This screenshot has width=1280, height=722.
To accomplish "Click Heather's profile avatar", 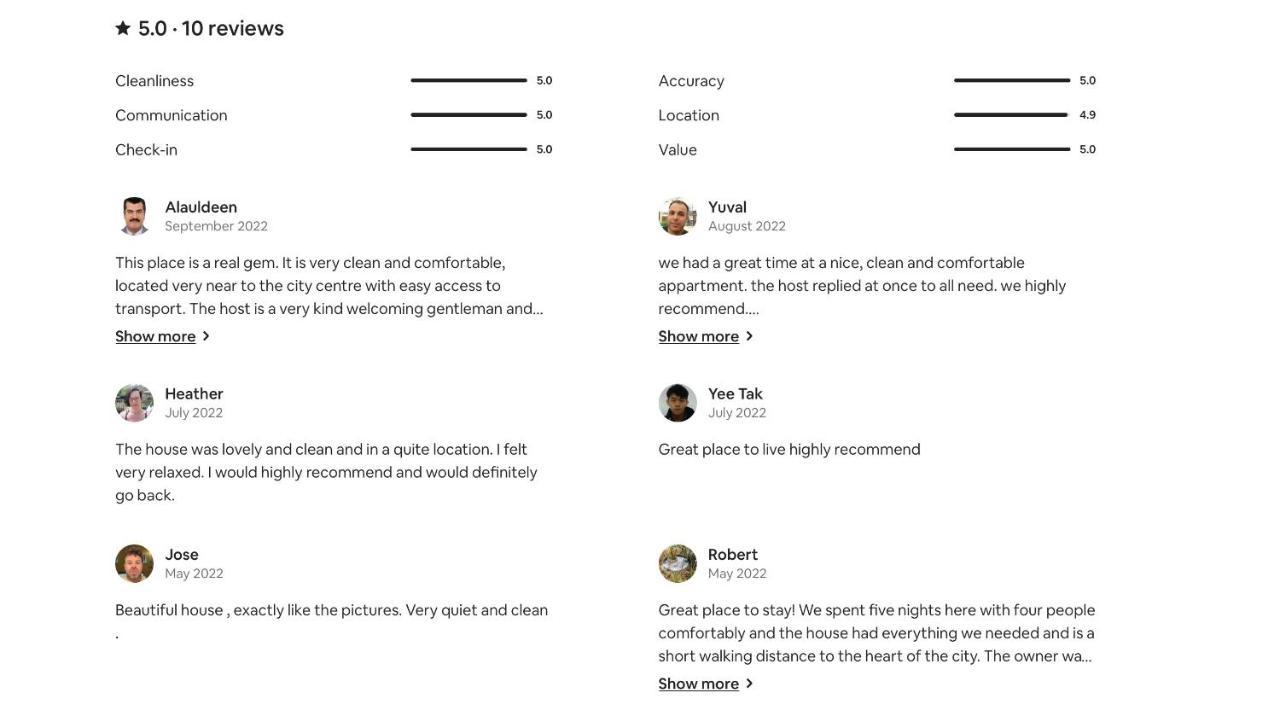I will coord(134,403).
